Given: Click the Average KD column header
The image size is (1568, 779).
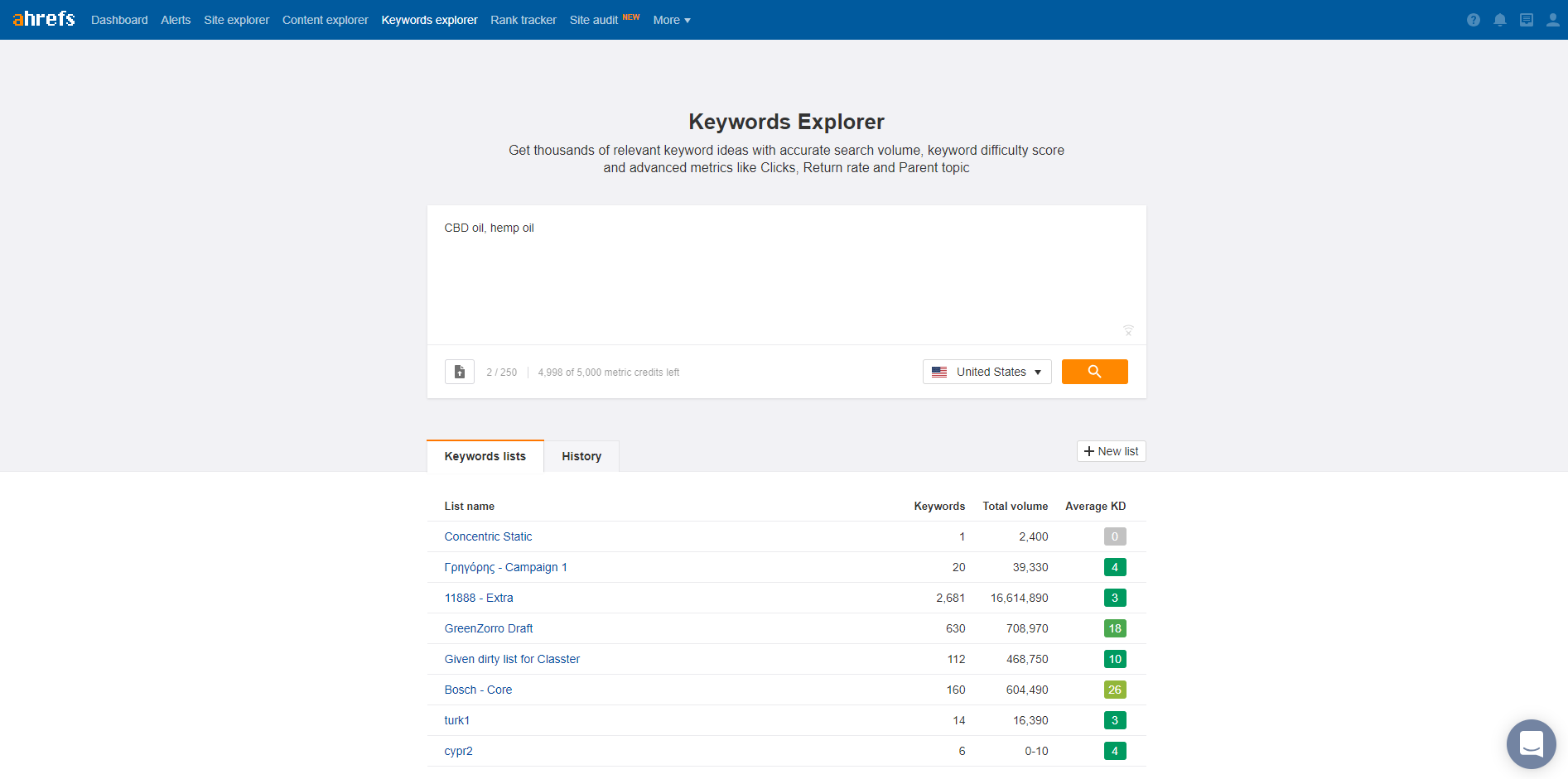Looking at the screenshot, I should coord(1095,506).
